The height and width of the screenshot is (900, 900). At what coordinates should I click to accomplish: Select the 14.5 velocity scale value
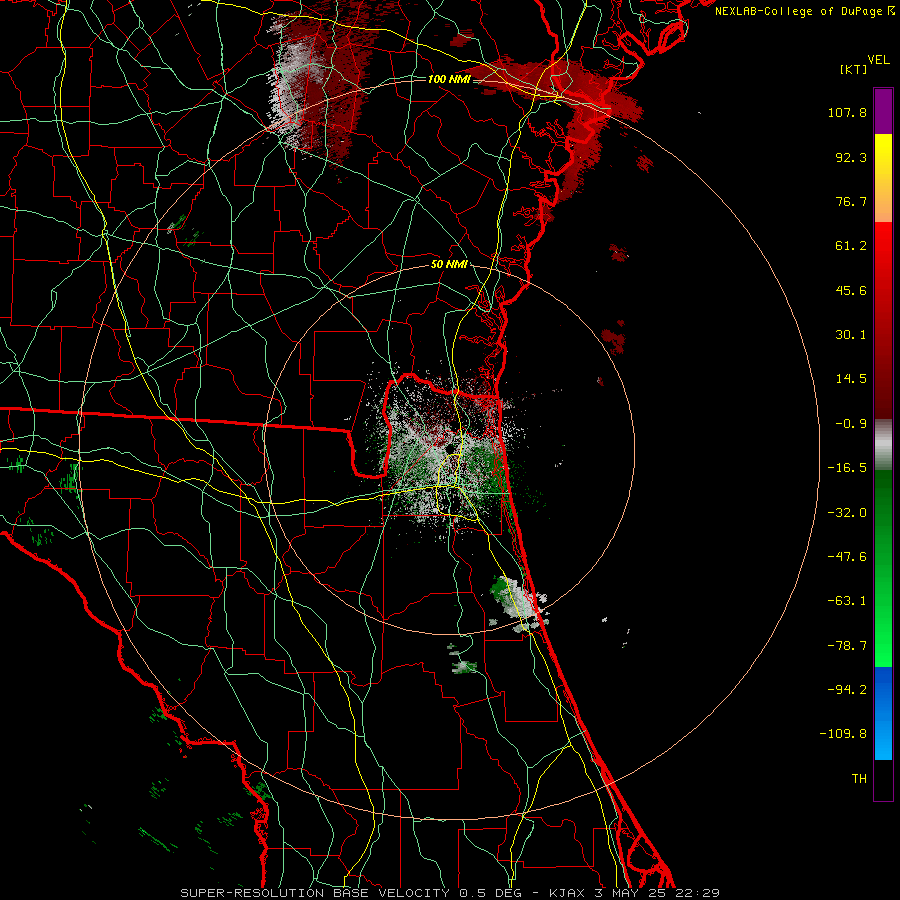pyautogui.click(x=851, y=379)
